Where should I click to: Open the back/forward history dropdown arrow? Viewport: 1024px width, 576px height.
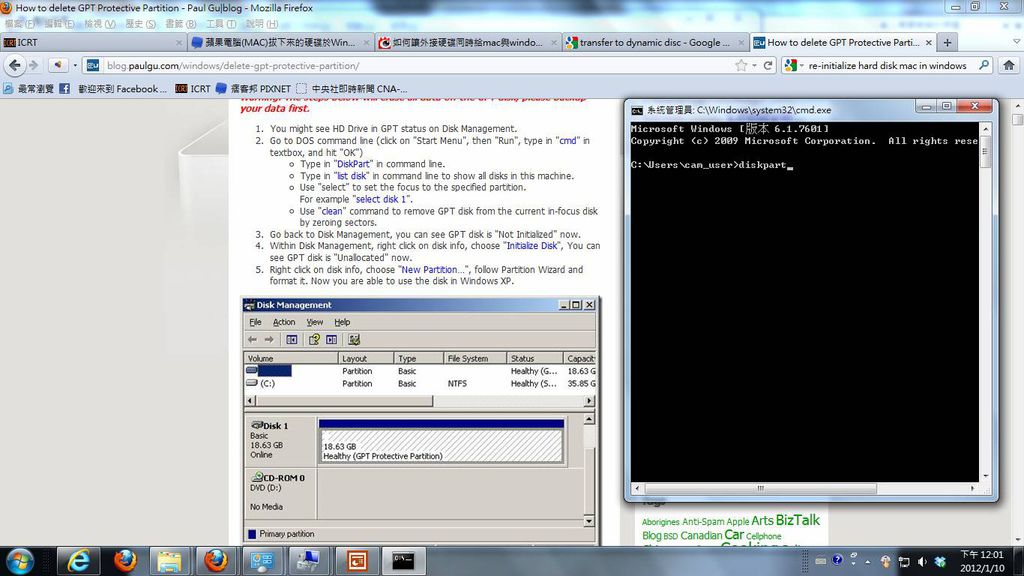pos(75,65)
